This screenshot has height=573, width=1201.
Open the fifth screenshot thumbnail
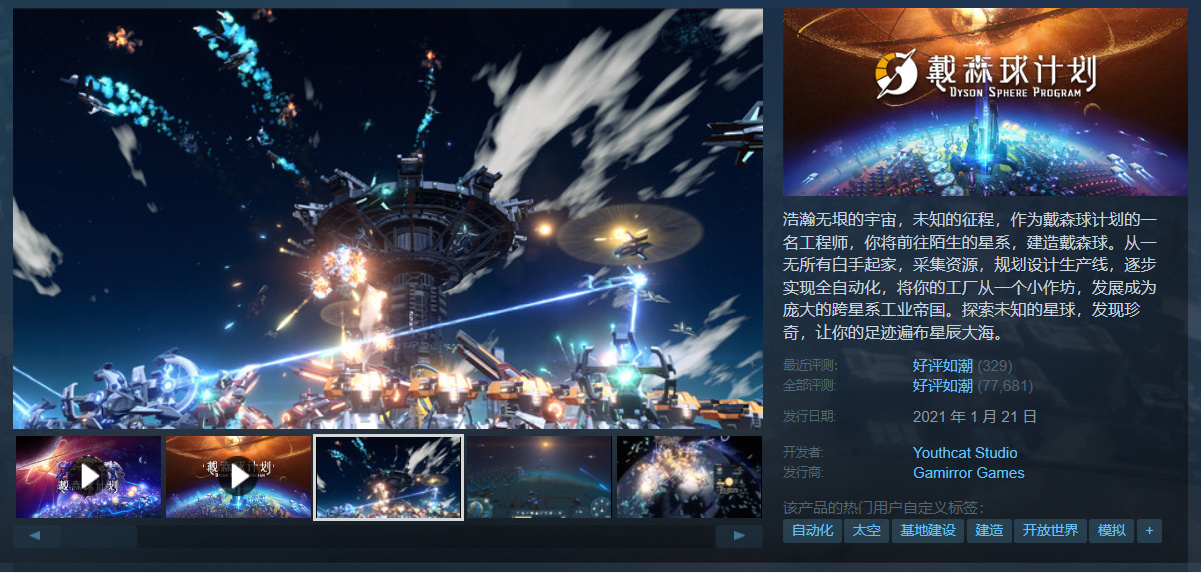(x=689, y=476)
